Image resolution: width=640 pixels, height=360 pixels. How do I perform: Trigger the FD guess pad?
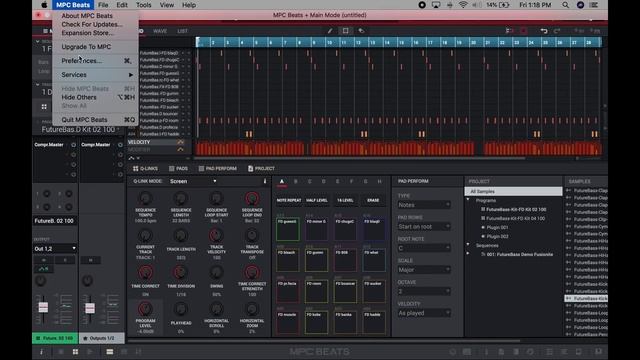click(x=287, y=229)
